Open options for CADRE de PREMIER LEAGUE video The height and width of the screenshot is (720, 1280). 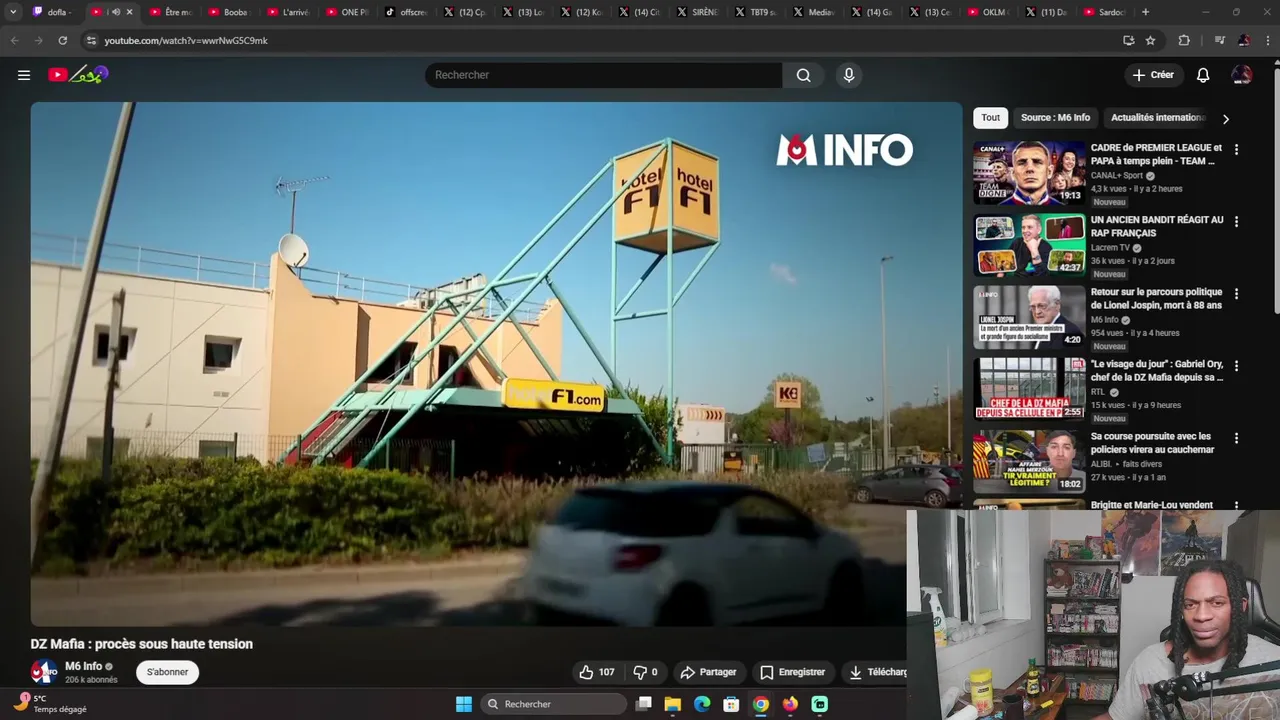click(x=1236, y=149)
